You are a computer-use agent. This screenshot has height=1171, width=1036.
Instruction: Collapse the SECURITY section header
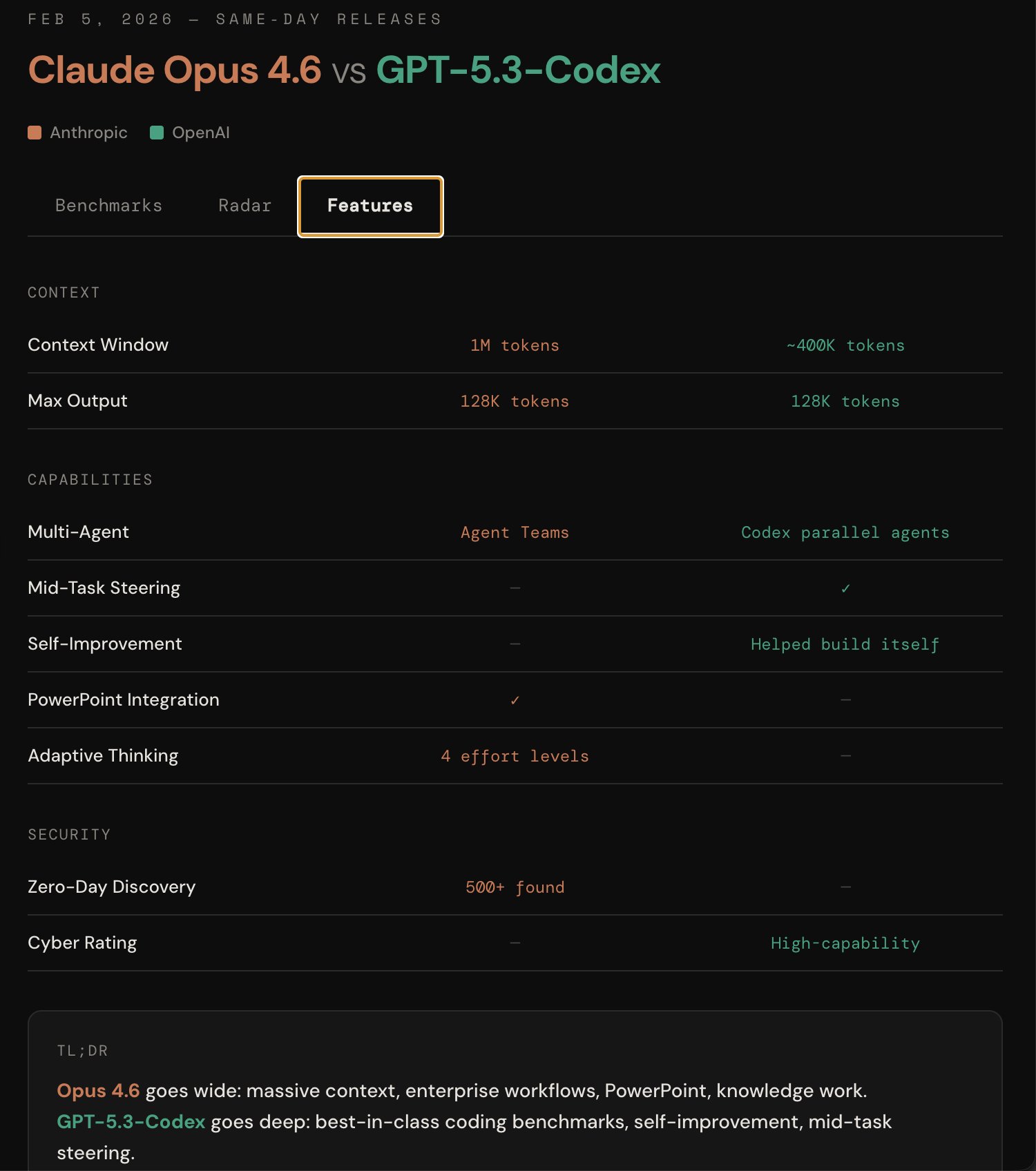point(69,834)
